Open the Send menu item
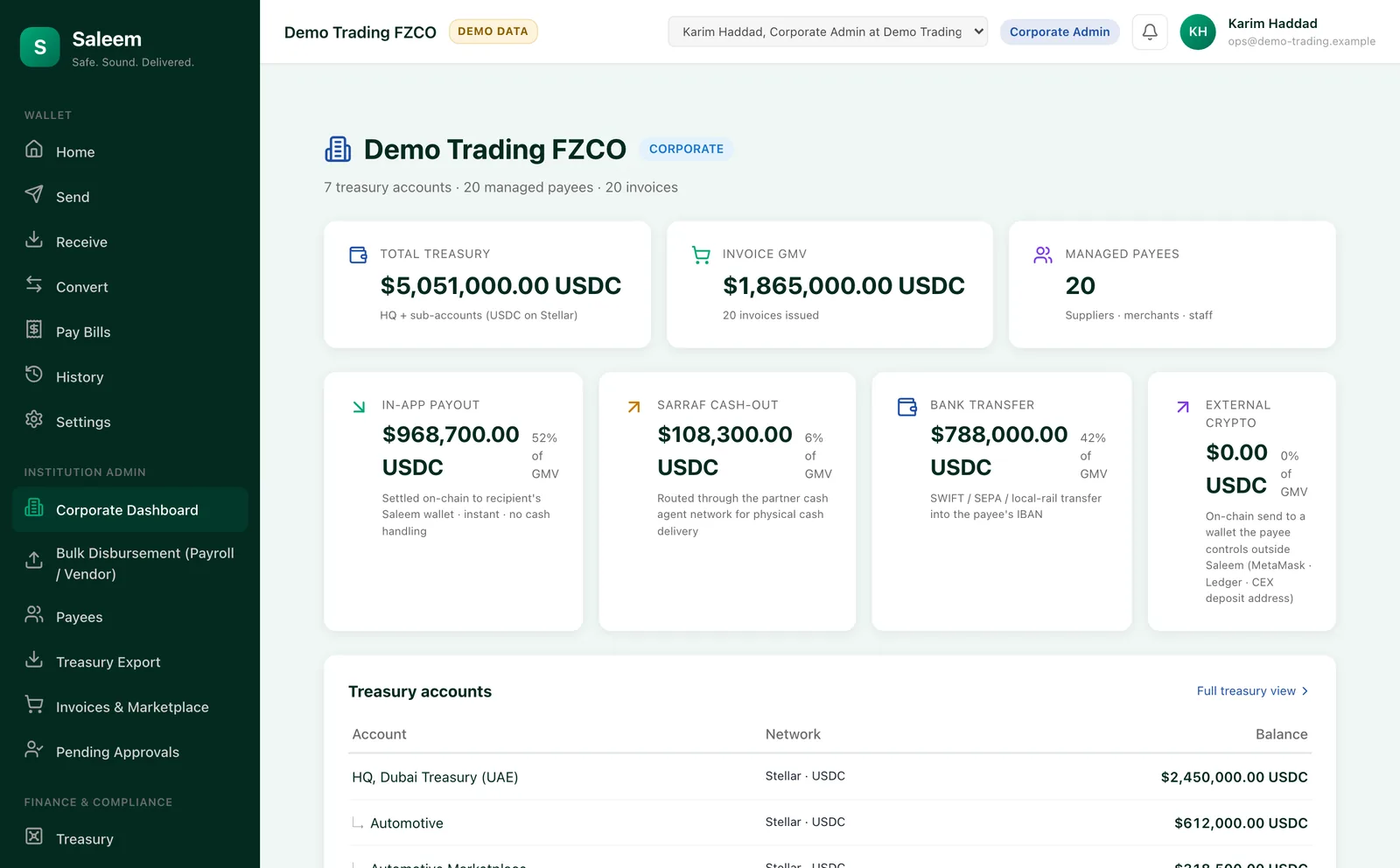This screenshot has width=1400, height=868. coord(130,197)
